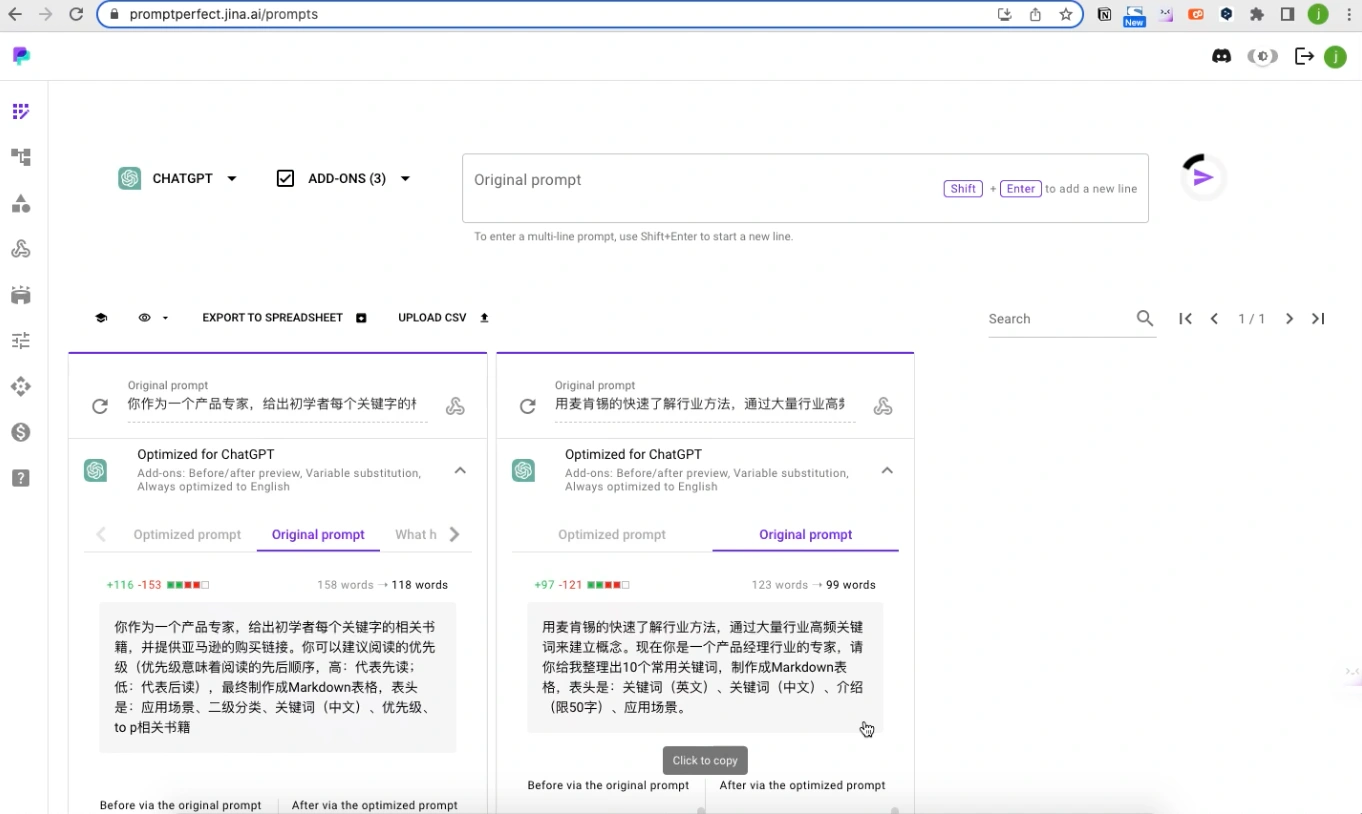The width and height of the screenshot is (1362, 814).
Task: Go to first page of prompts
Action: pyautogui.click(x=1185, y=319)
